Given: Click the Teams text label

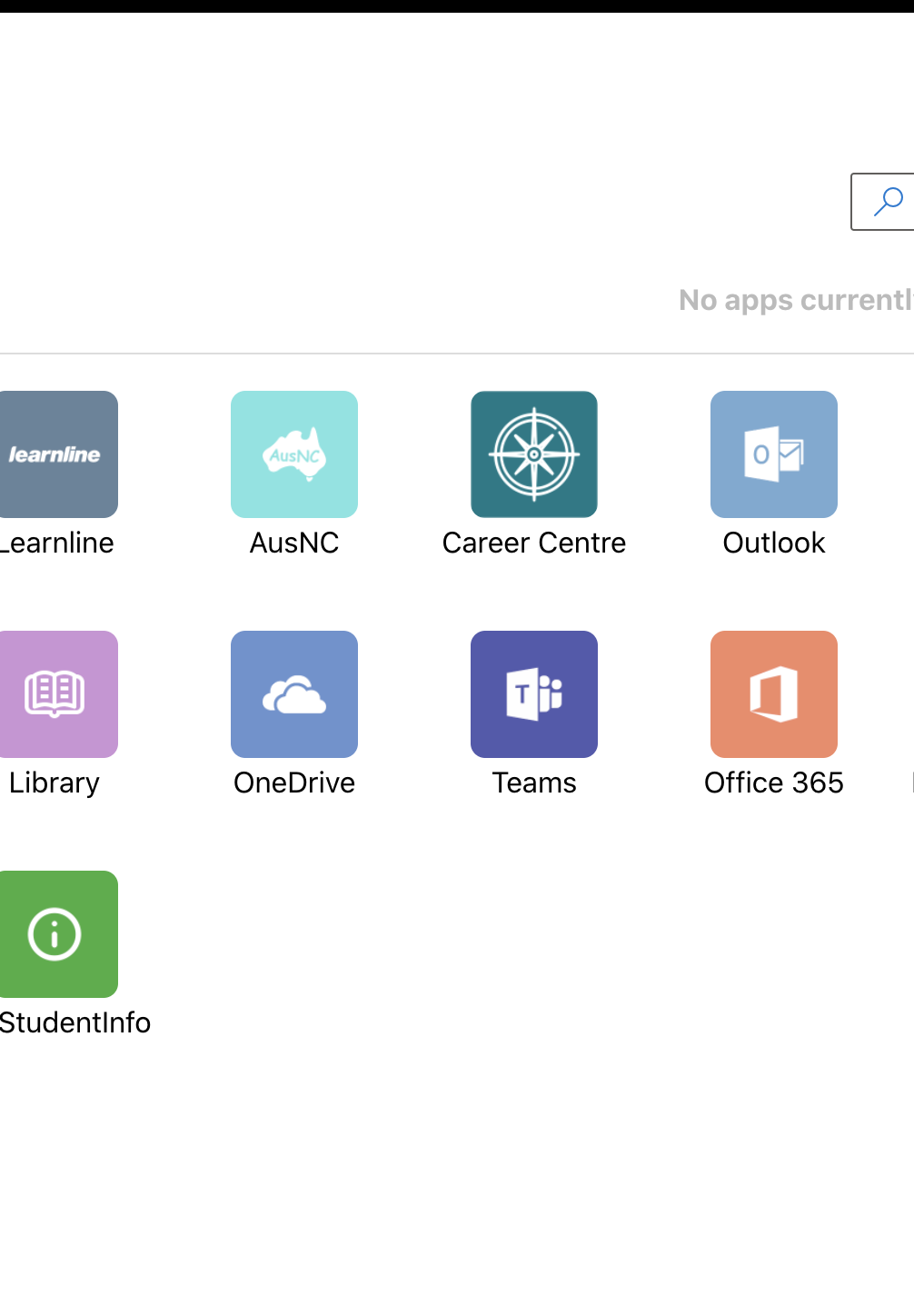Looking at the screenshot, I should [534, 783].
